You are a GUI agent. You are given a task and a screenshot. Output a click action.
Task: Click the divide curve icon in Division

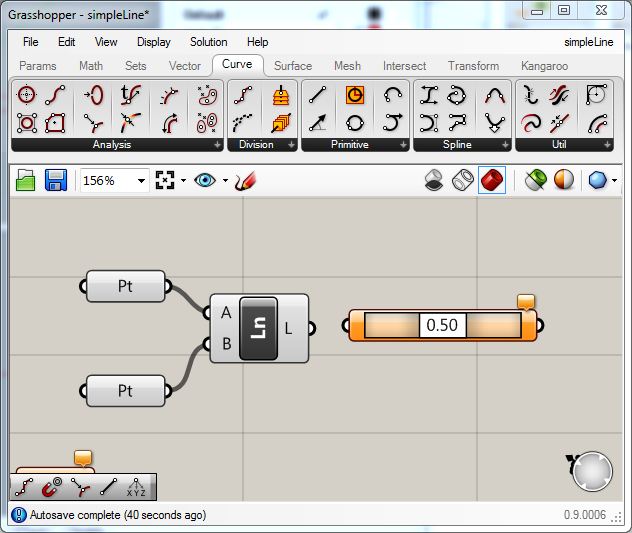pyautogui.click(x=243, y=95)
